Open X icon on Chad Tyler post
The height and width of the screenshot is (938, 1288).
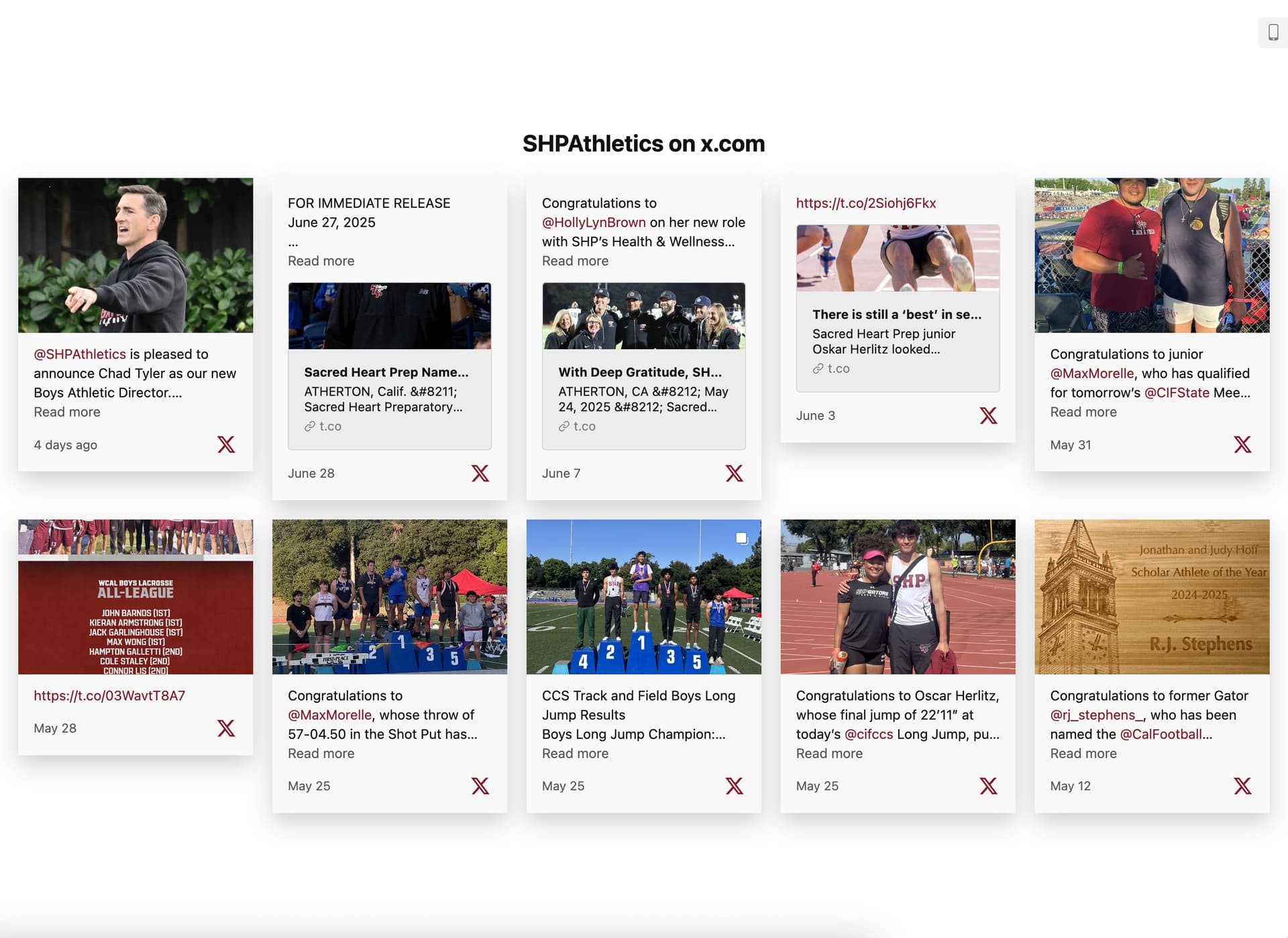pyautogui.click(x=226, y=445)
